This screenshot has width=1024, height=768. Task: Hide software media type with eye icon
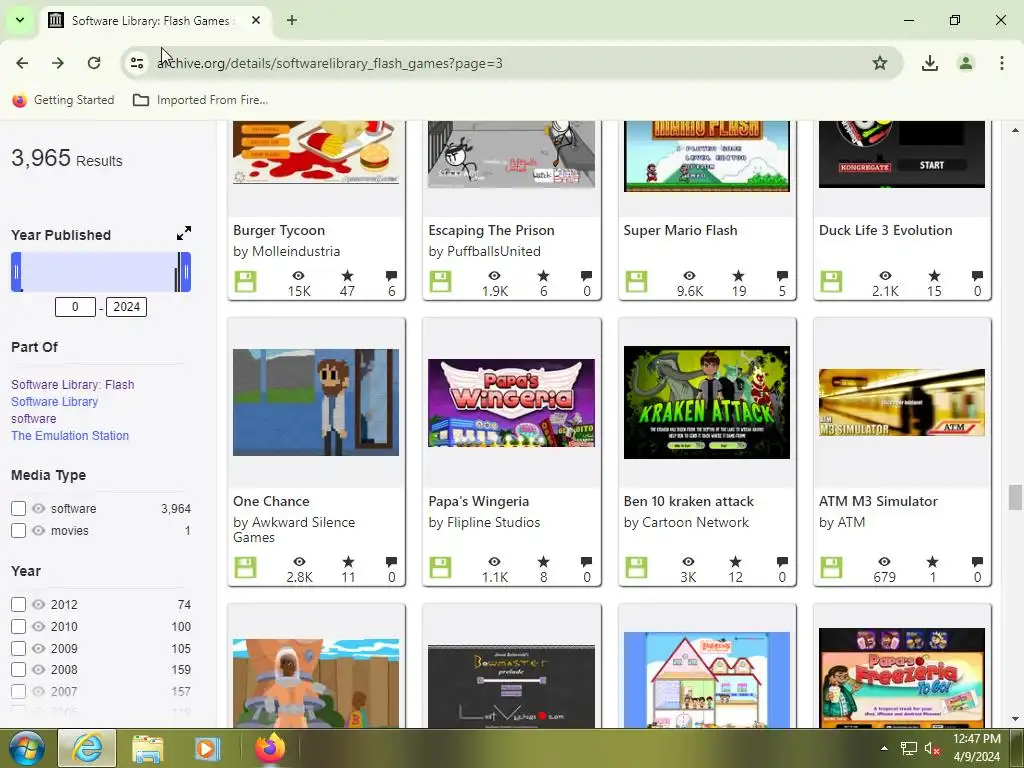(x=39, y=509)
